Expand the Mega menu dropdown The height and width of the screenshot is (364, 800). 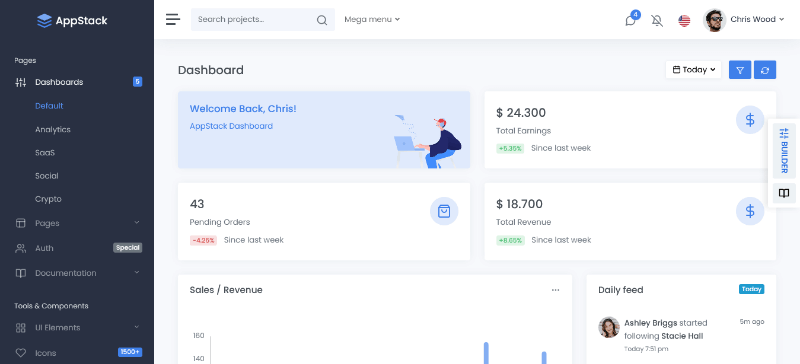[372, 19]
